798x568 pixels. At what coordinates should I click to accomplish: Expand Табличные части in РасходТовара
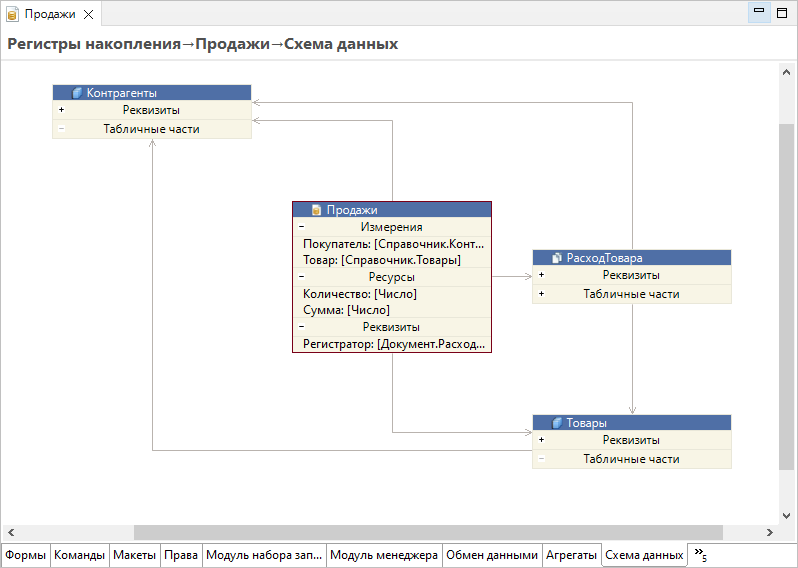541,294
